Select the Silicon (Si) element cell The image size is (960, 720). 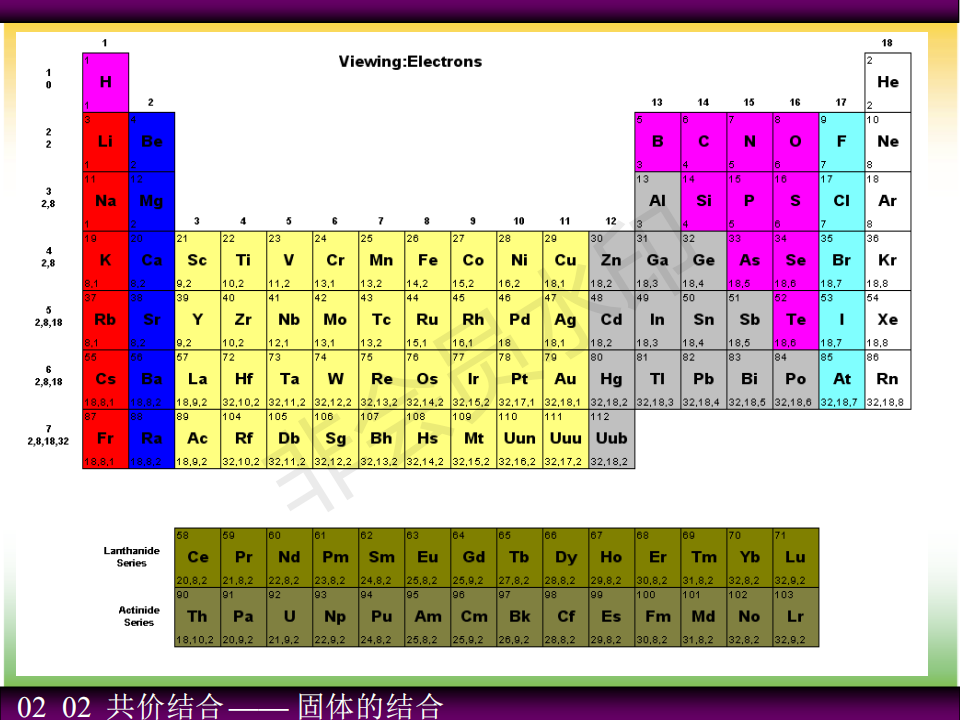point(703,200)
